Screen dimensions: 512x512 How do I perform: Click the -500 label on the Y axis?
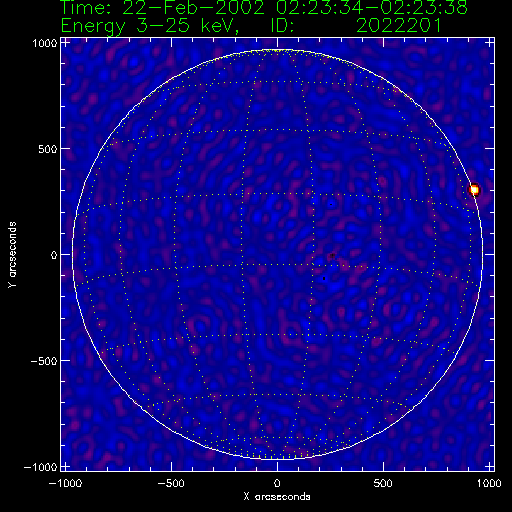43,361
